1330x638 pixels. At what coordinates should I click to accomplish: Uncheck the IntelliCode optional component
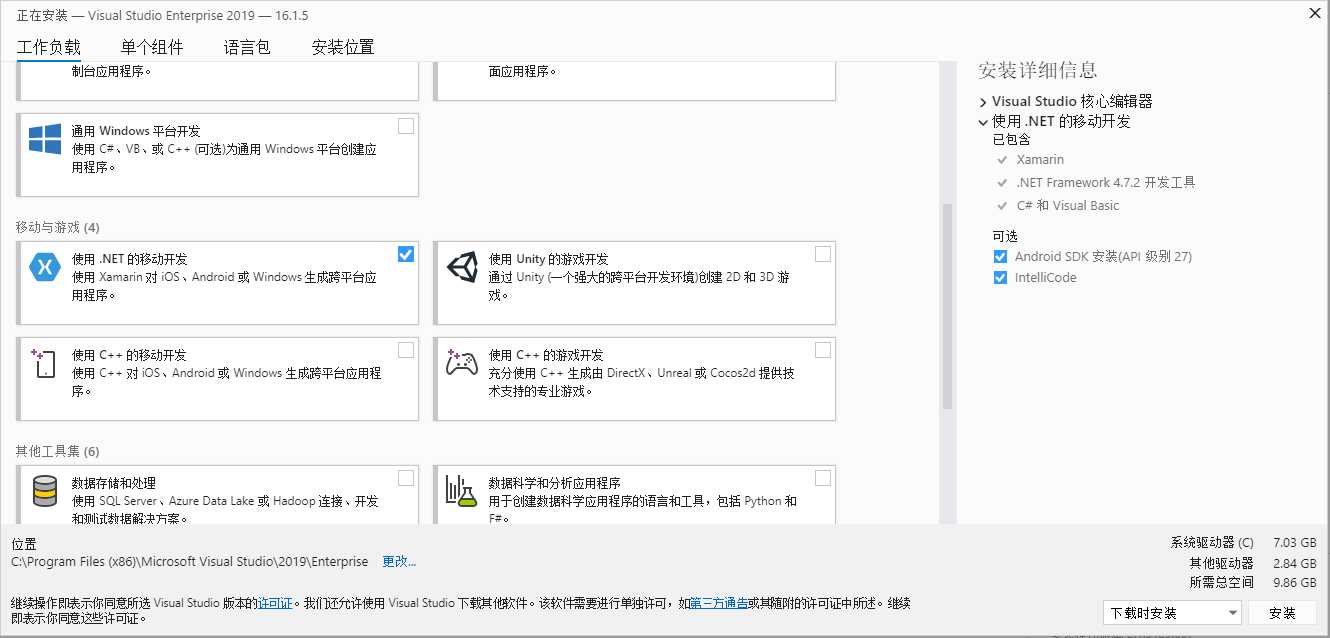coord(1000,278)
